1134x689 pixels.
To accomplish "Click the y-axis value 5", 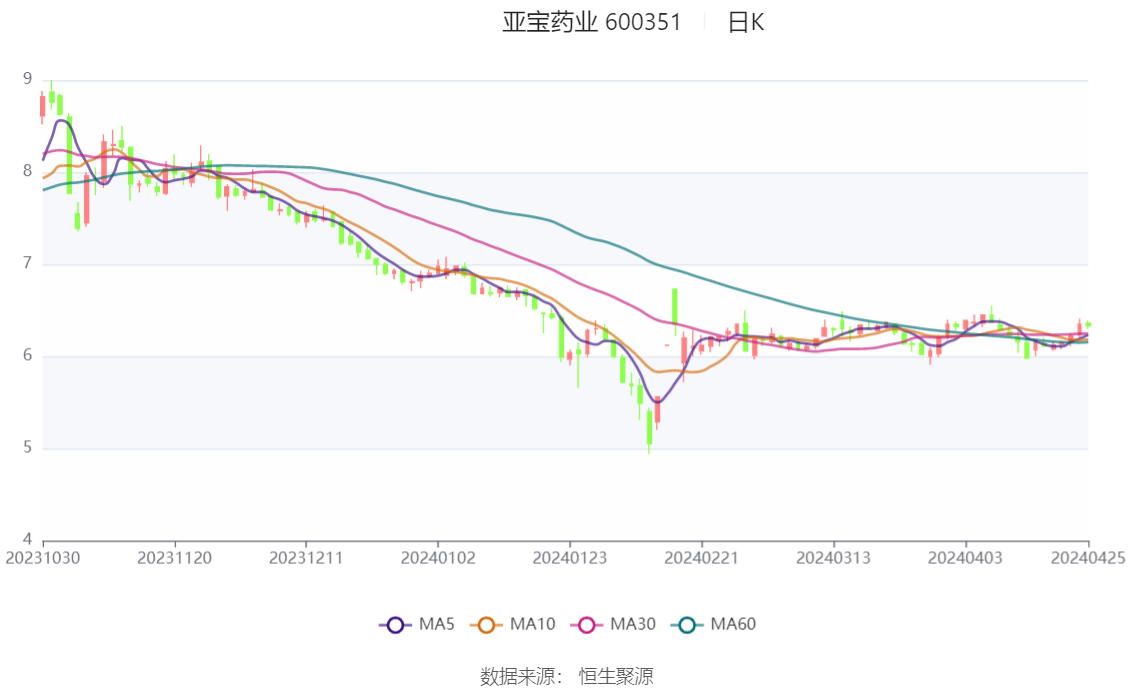I will click(x=27, y=448).
